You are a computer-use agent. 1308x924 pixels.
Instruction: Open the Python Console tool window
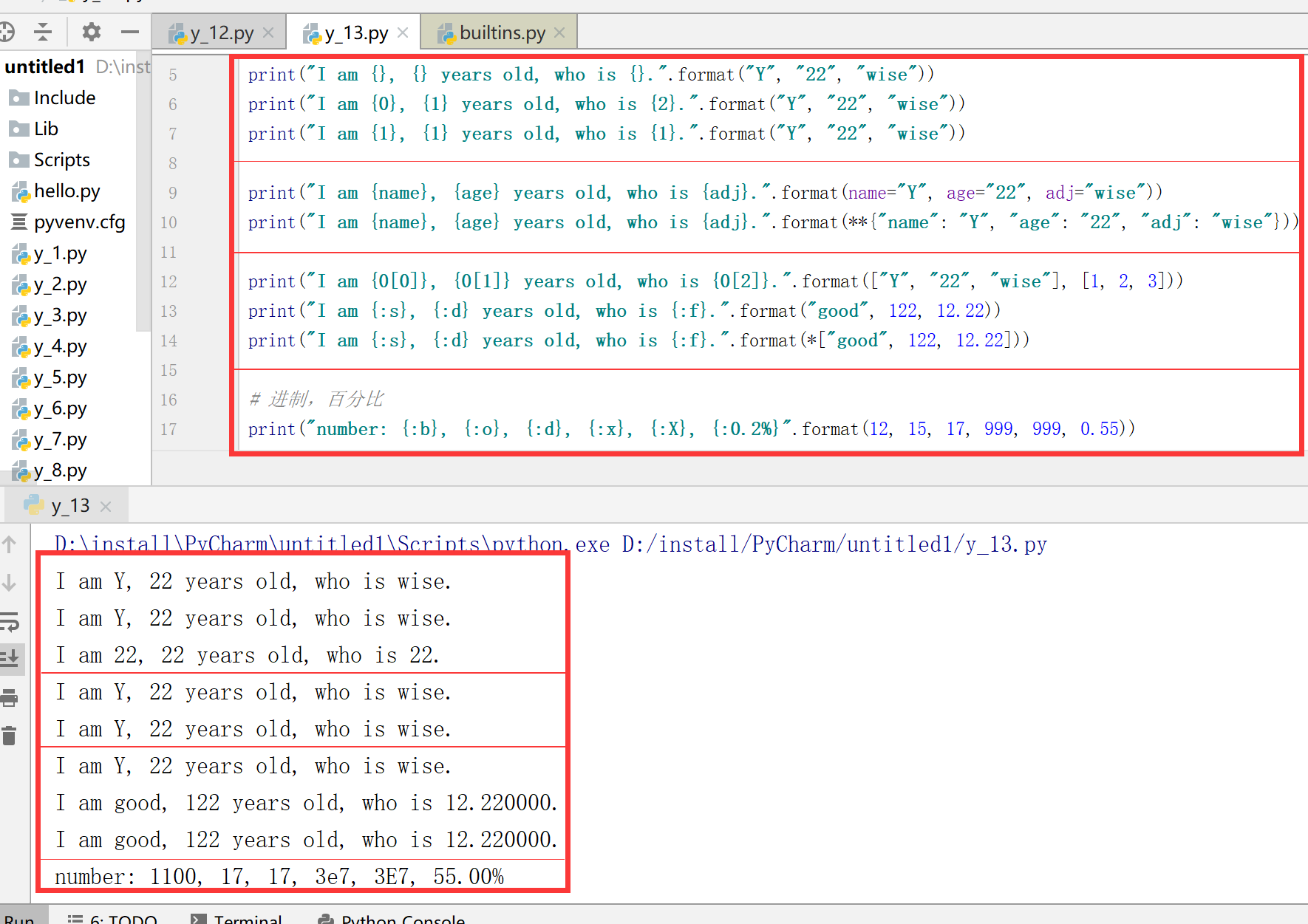(392, 918)
